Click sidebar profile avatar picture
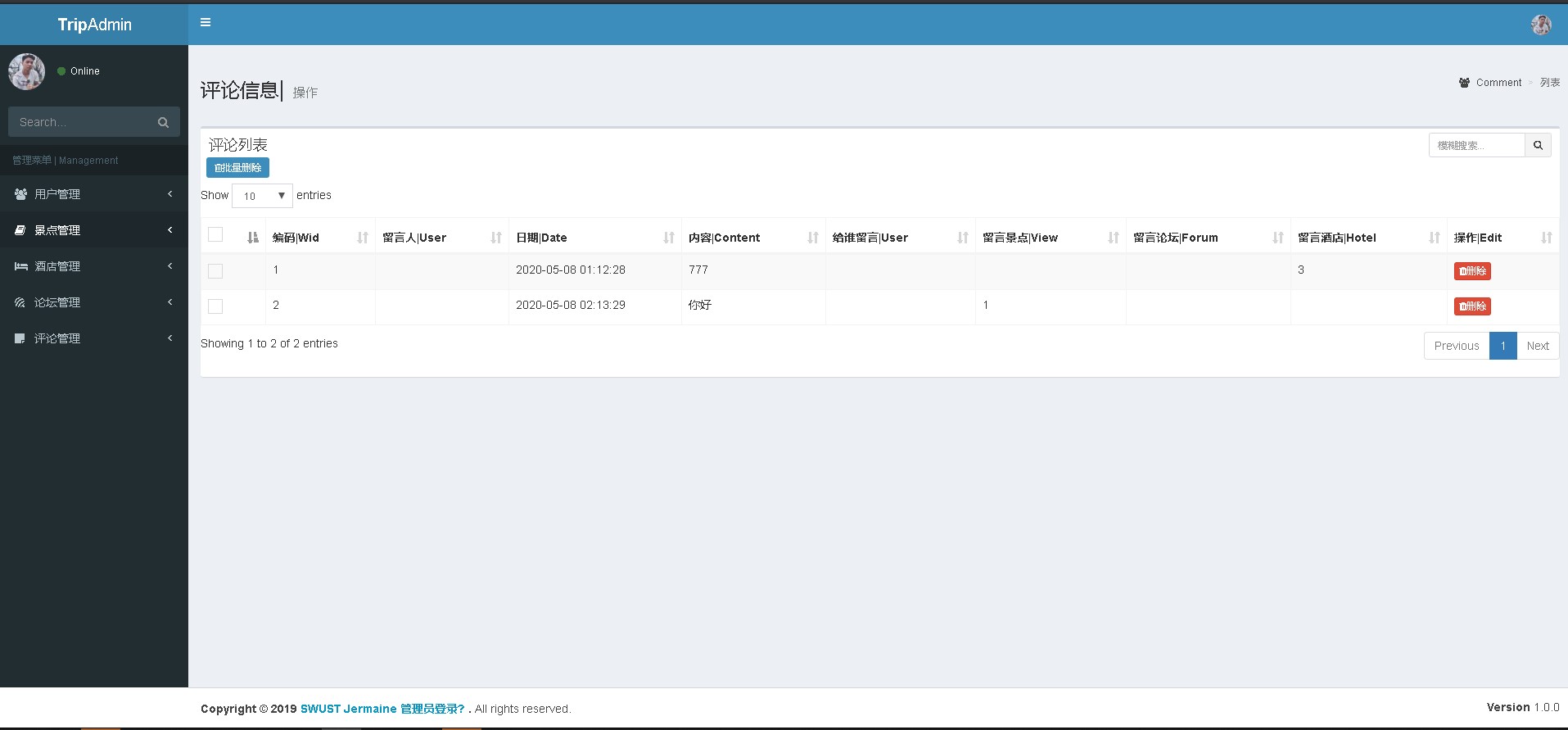The width and height of the screenshot is (1568, 730). tap(26, 71)
